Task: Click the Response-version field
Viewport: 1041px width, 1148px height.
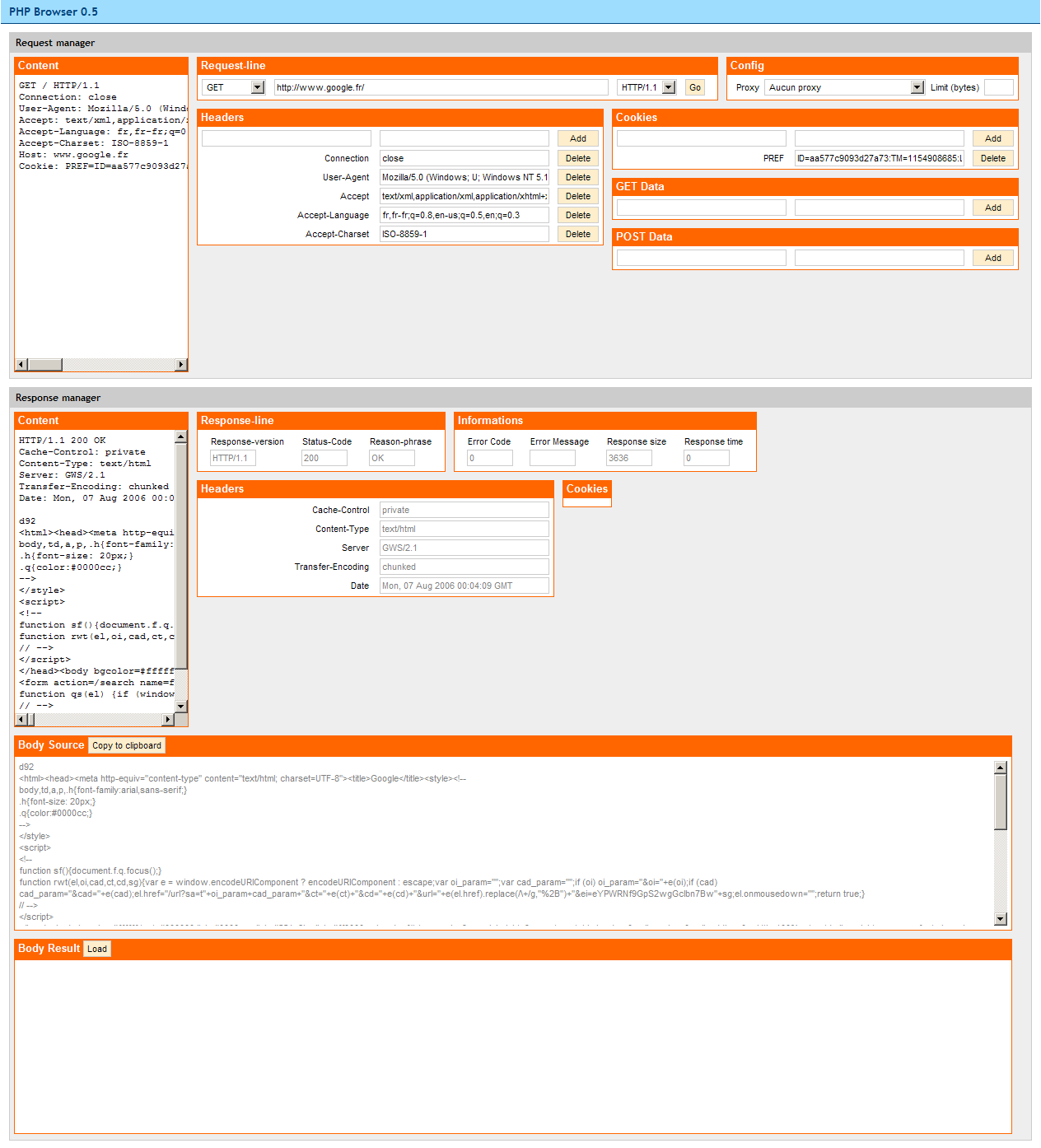Action: (x=233, y=458)
